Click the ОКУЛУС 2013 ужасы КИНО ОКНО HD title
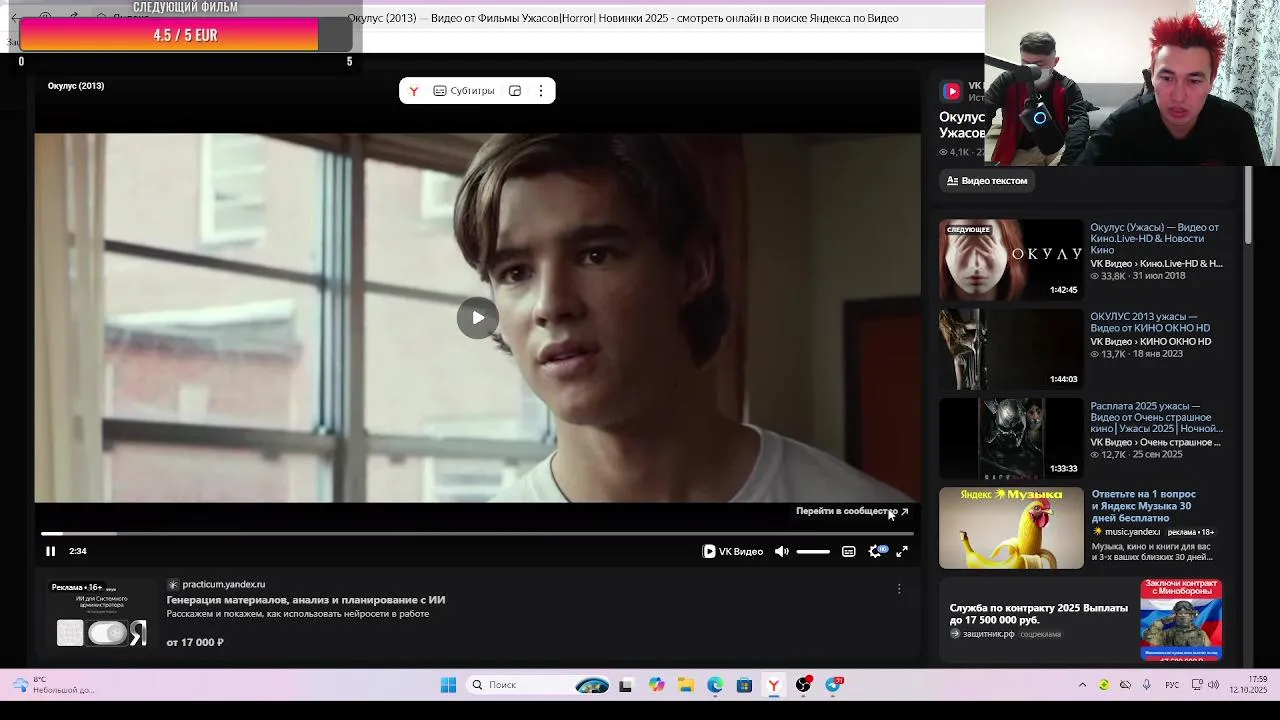This screenshot has height=720, width=1280. (x=1150, y=322)
